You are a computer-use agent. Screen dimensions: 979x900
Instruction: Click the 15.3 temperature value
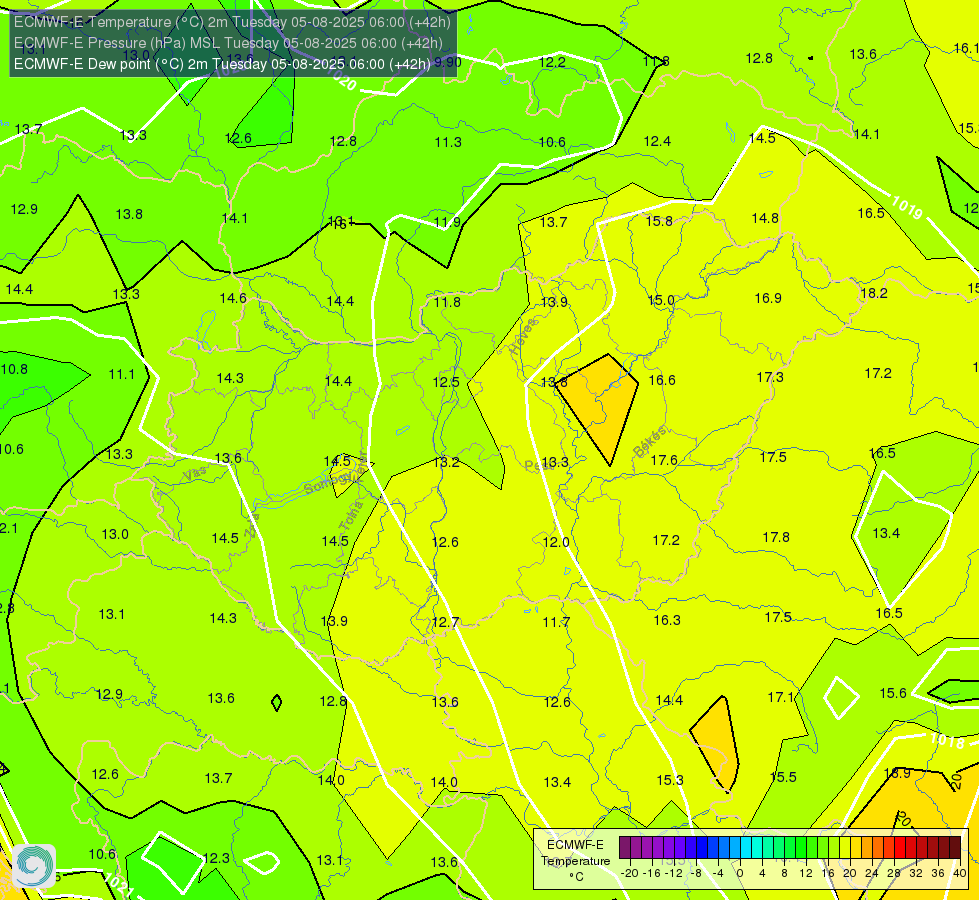click(x=670, y=780)
